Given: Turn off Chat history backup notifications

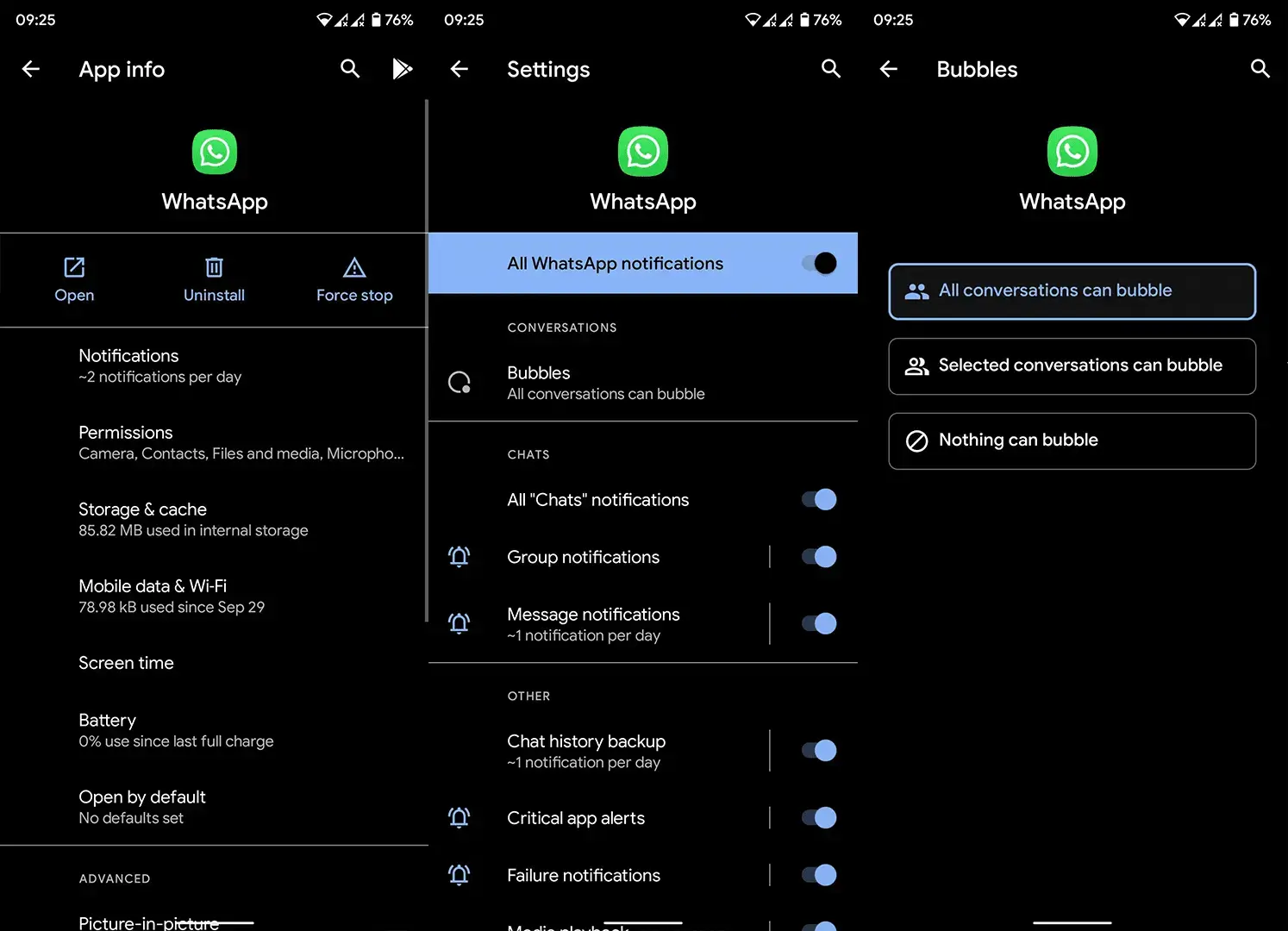Looking at the screenshot, I should point(817,750).
